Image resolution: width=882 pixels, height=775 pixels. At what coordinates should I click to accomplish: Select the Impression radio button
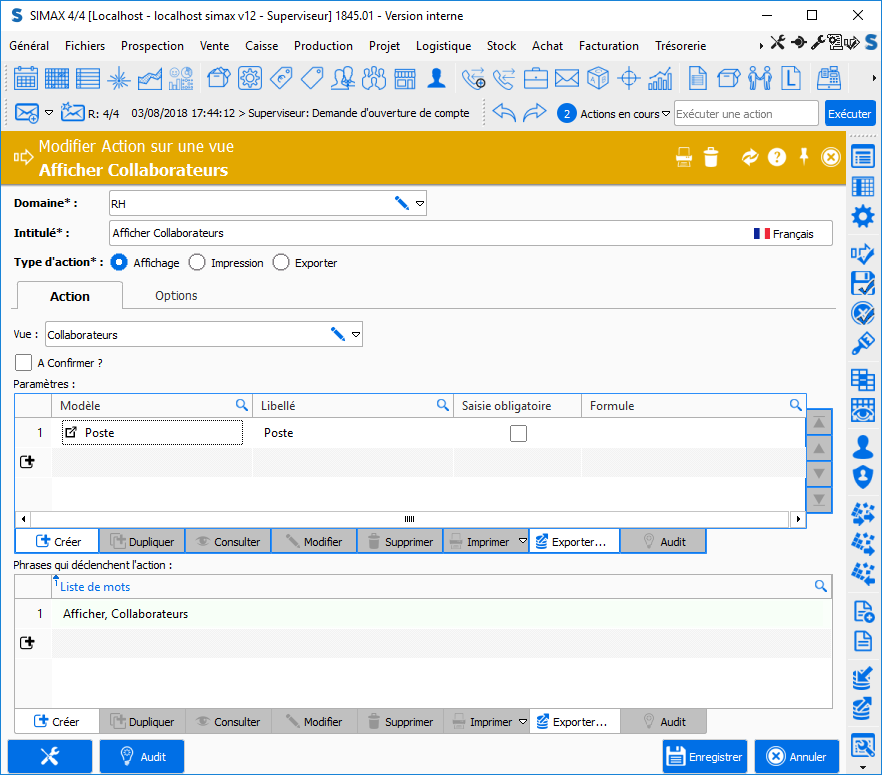(197, 263)
